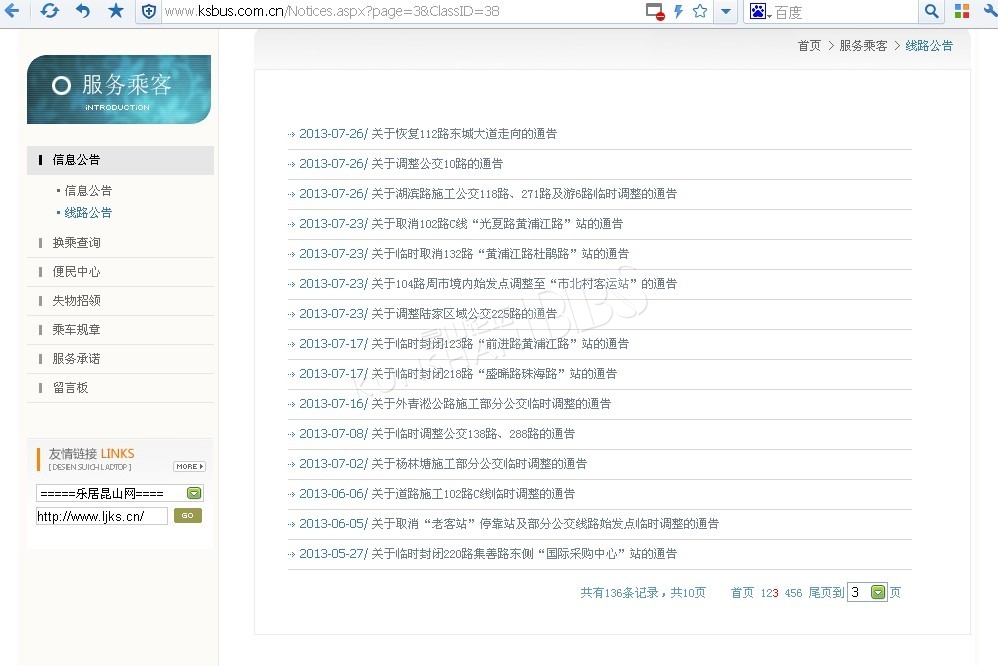
Task: Open 换乘查询 in sidebar
Action: tap(76, 243)
